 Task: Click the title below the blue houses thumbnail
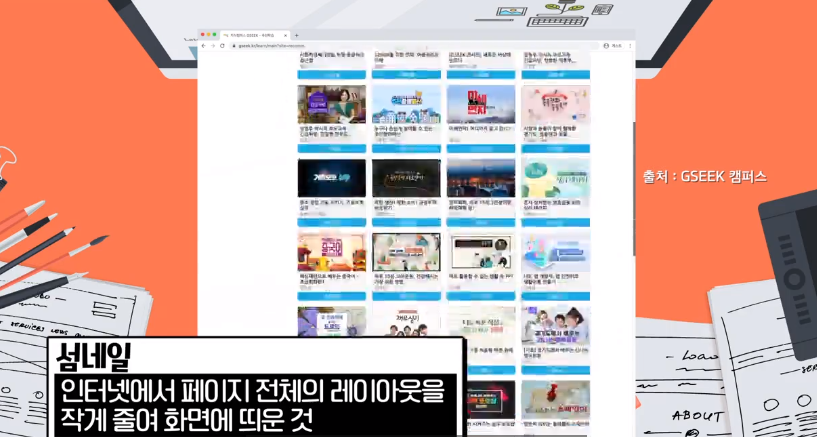pyautogui.click(x=405, y=130)
